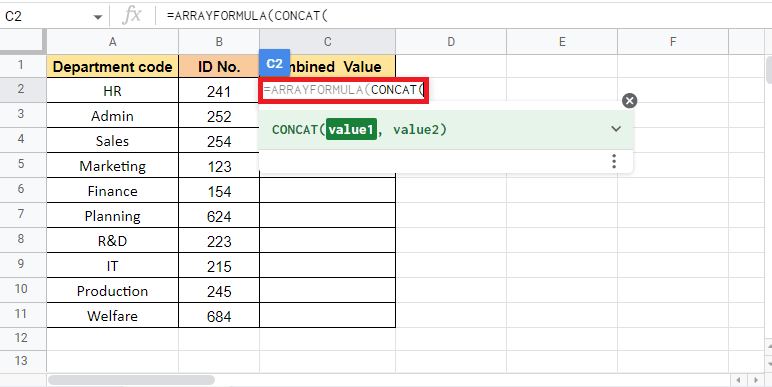This screenshot has width=772, height=387.
Task: Select ID cell with value 684
Action: tap(219, 316)
